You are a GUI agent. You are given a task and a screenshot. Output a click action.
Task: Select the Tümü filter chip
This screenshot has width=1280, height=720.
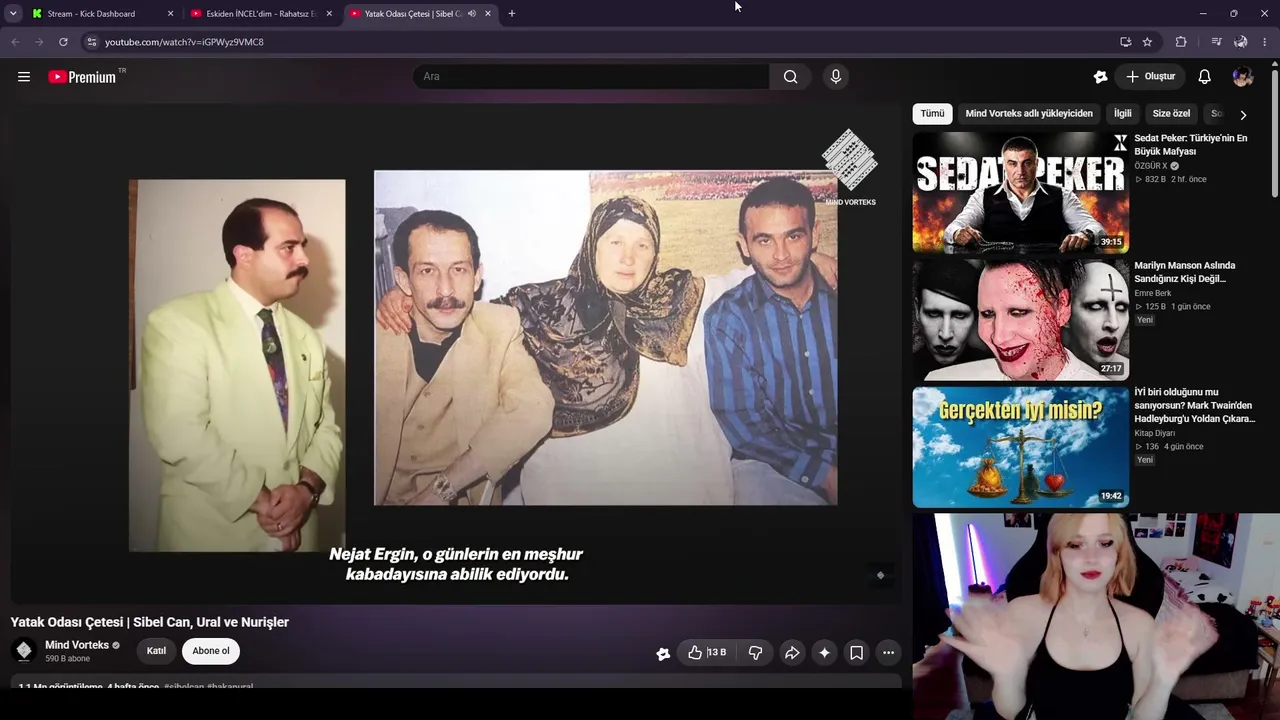[932, 114]
